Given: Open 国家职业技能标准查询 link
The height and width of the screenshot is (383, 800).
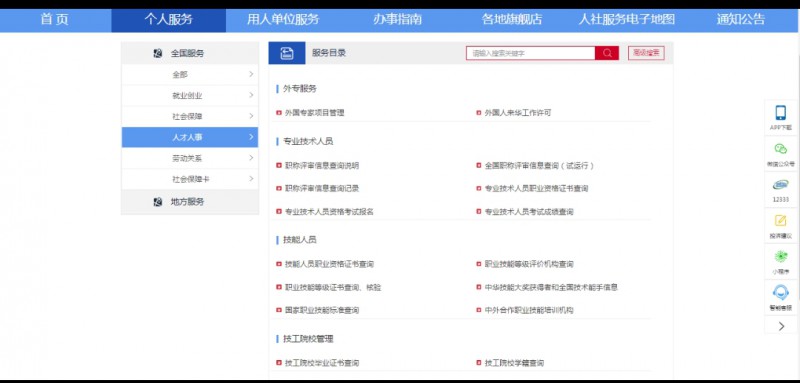Looking at the screenshot, I should pyautogui.click(x=322, y=310).
